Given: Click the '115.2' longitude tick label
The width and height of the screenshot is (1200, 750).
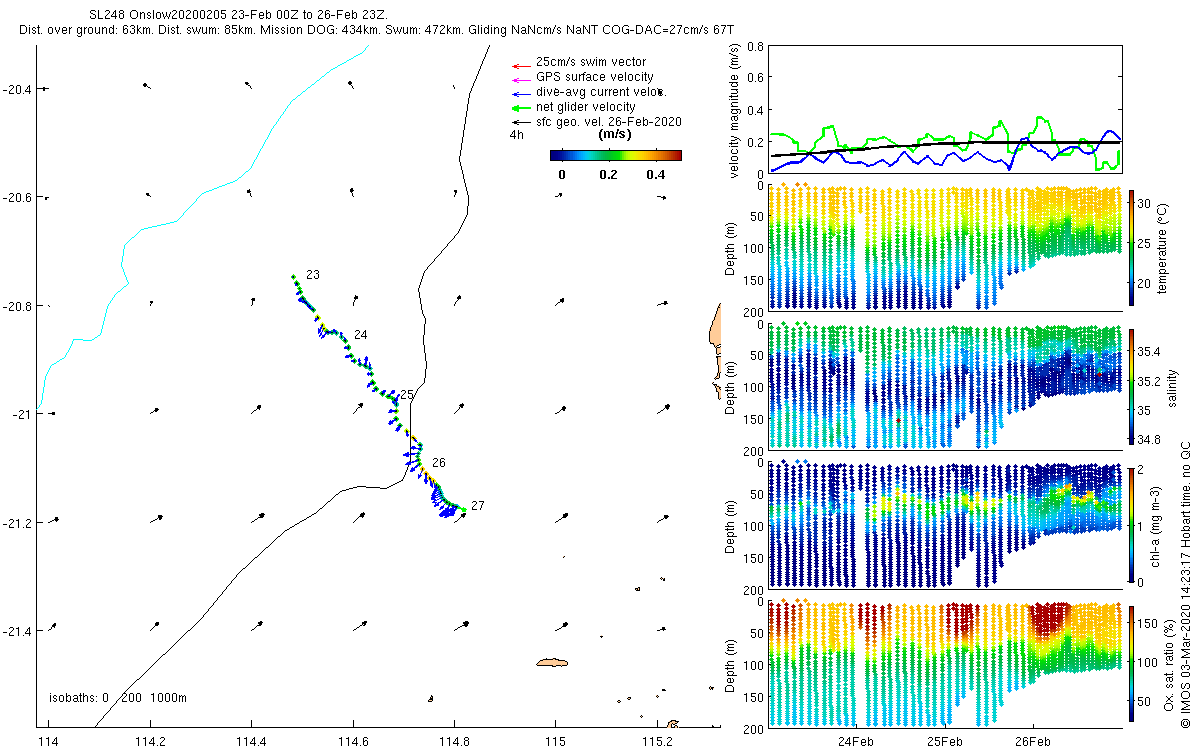Looking at the screenshot, I should click(x=656, y=742).
